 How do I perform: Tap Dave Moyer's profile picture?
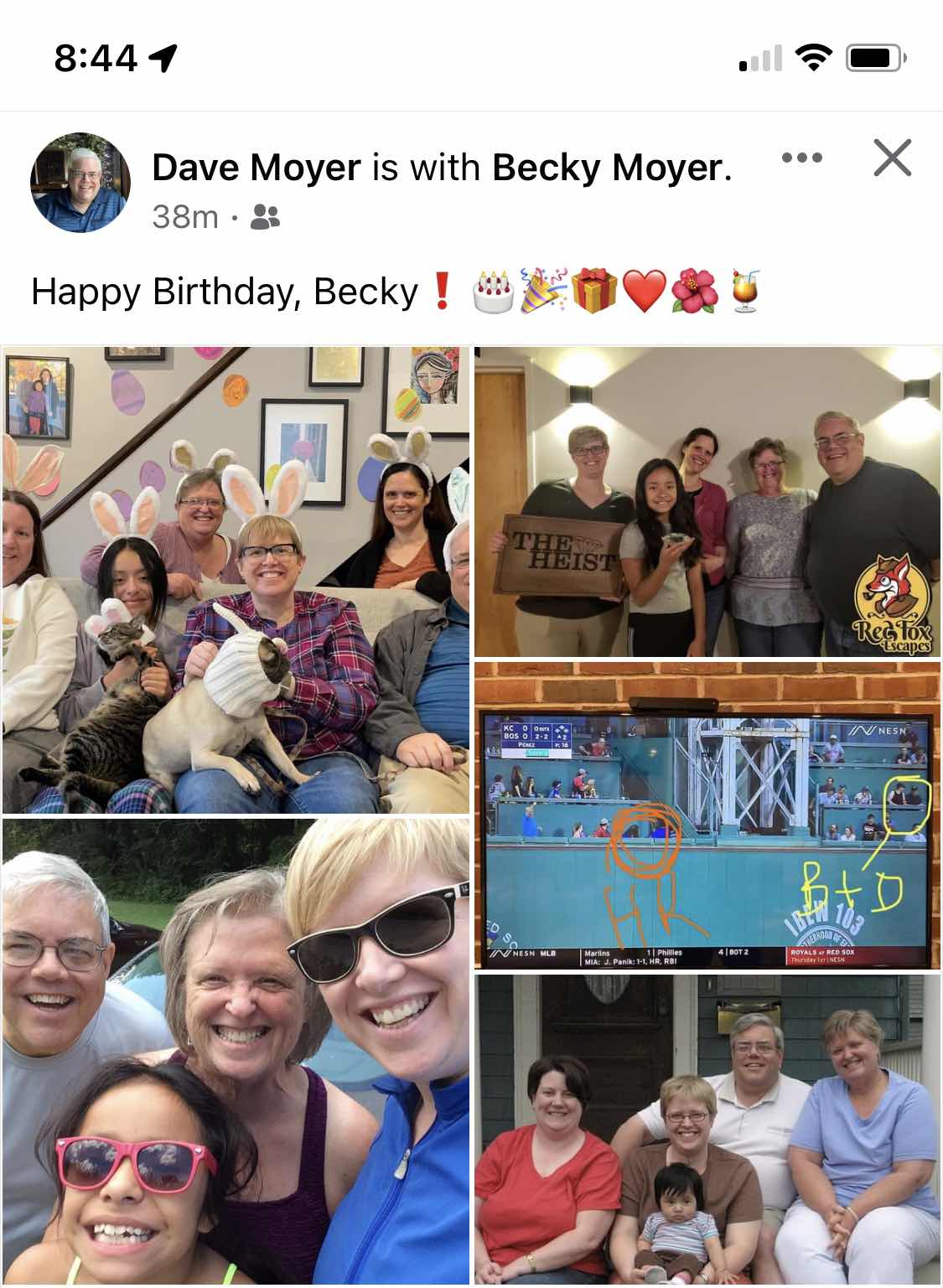pyautogui.click(x=80, y=182)
